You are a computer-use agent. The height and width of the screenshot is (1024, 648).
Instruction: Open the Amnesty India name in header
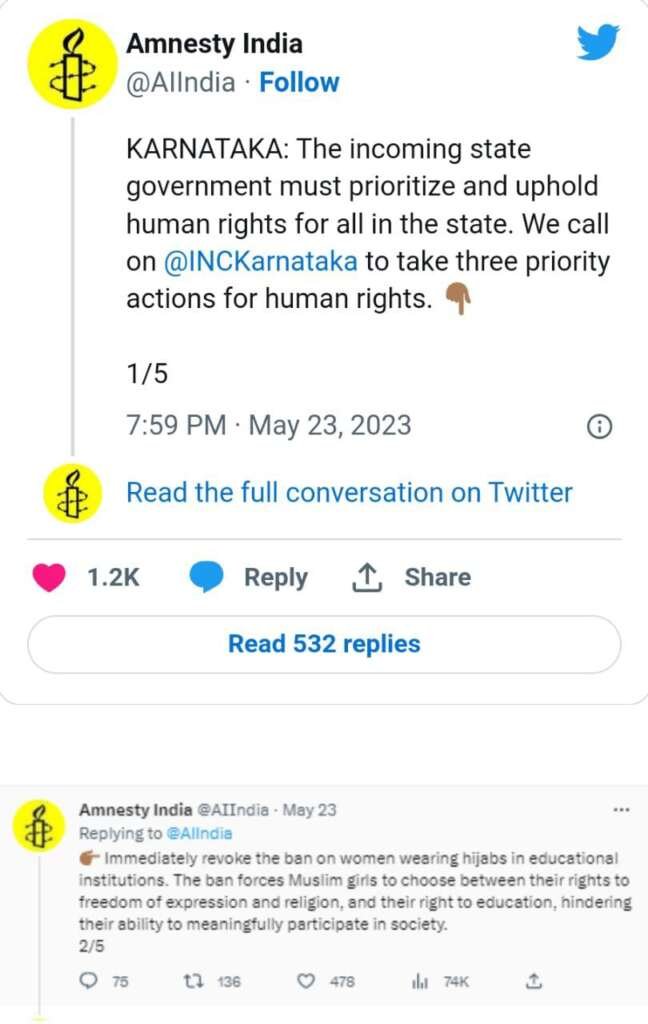[214, 44]
